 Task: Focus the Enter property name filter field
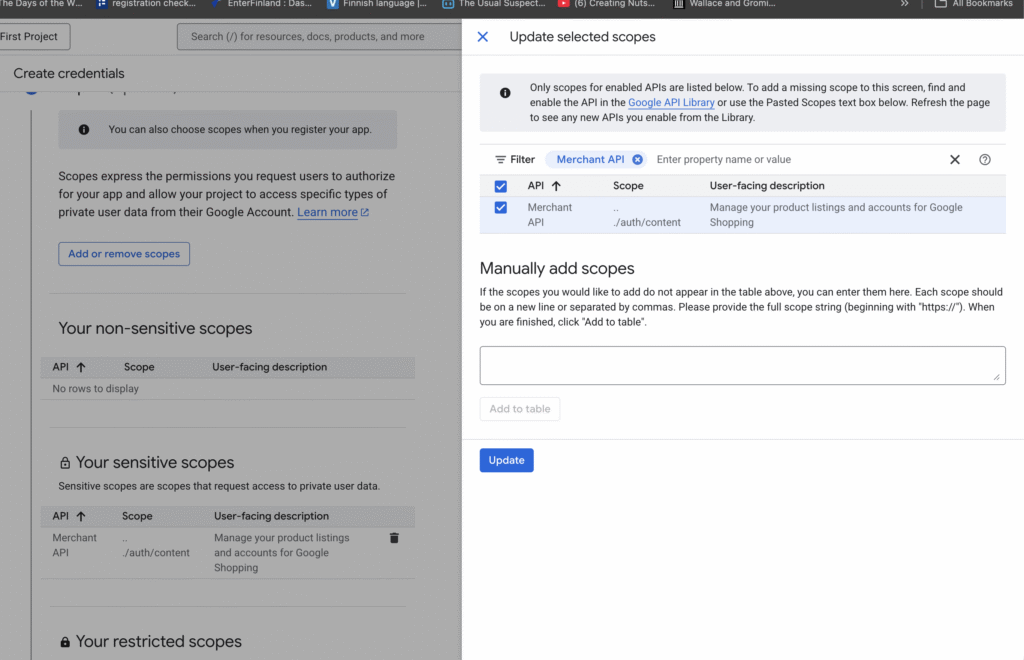pos(790,160)
